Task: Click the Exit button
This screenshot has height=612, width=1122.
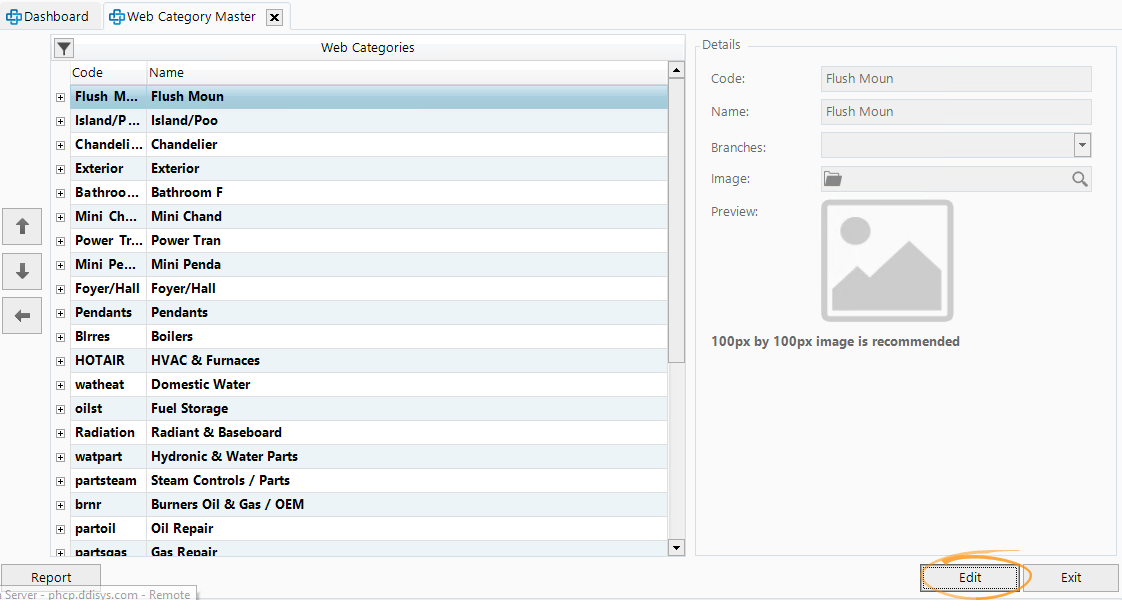Action: pos(1071,578)
